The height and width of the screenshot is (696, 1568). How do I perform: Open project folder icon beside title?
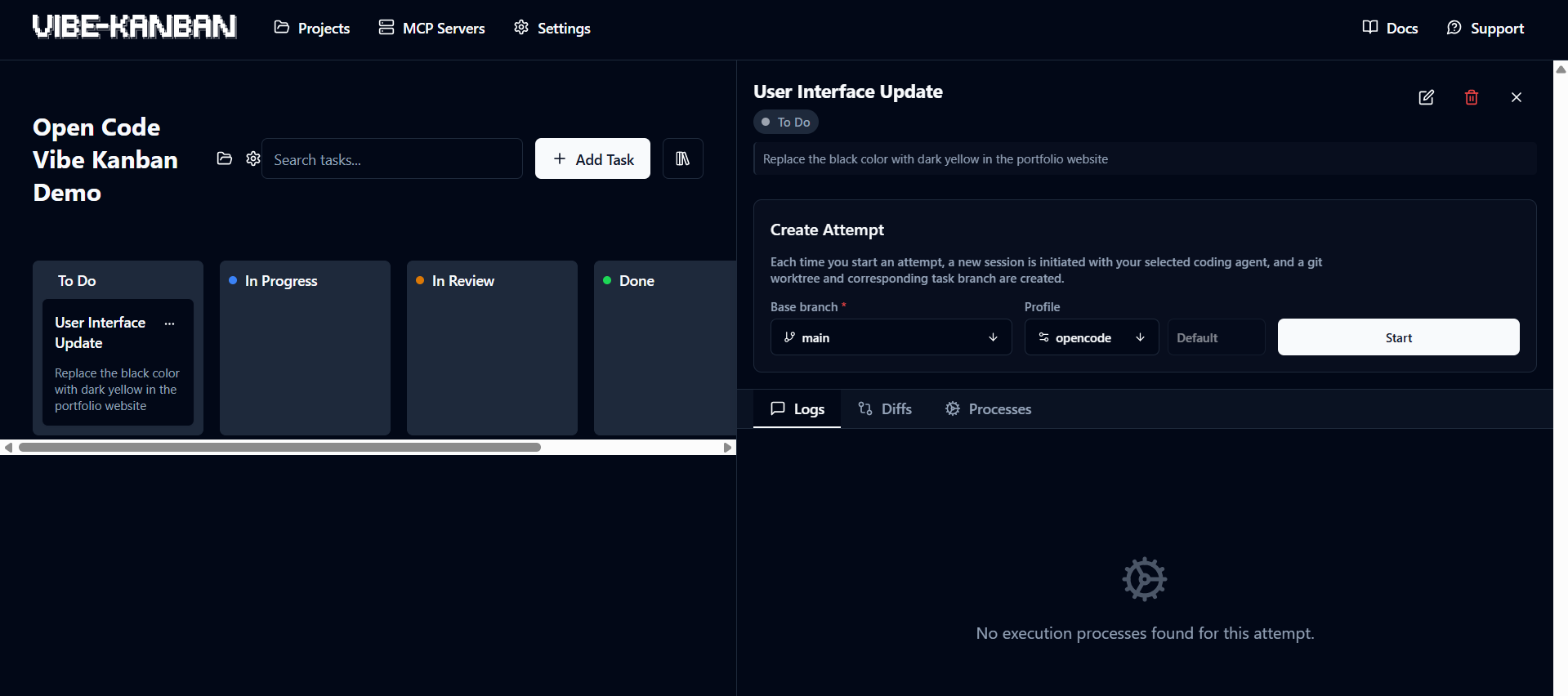tap(225, 158)
